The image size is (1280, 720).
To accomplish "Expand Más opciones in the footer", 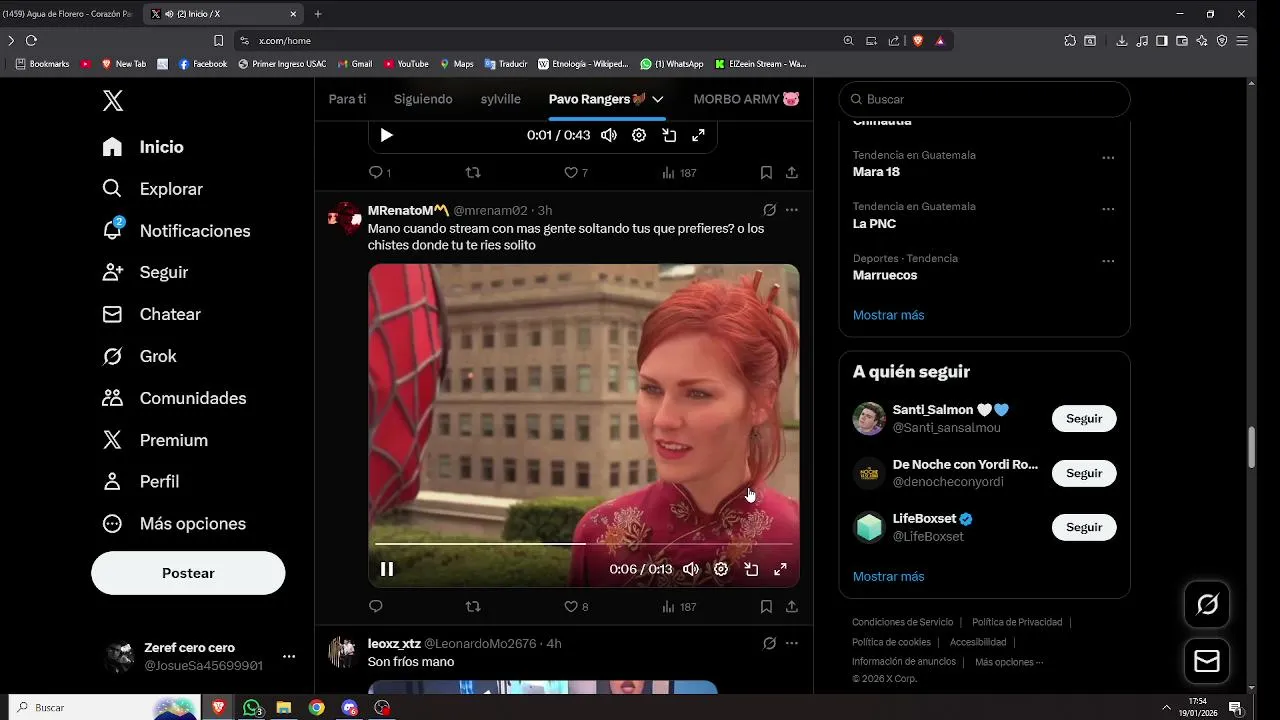I will tap(1009, 662).
